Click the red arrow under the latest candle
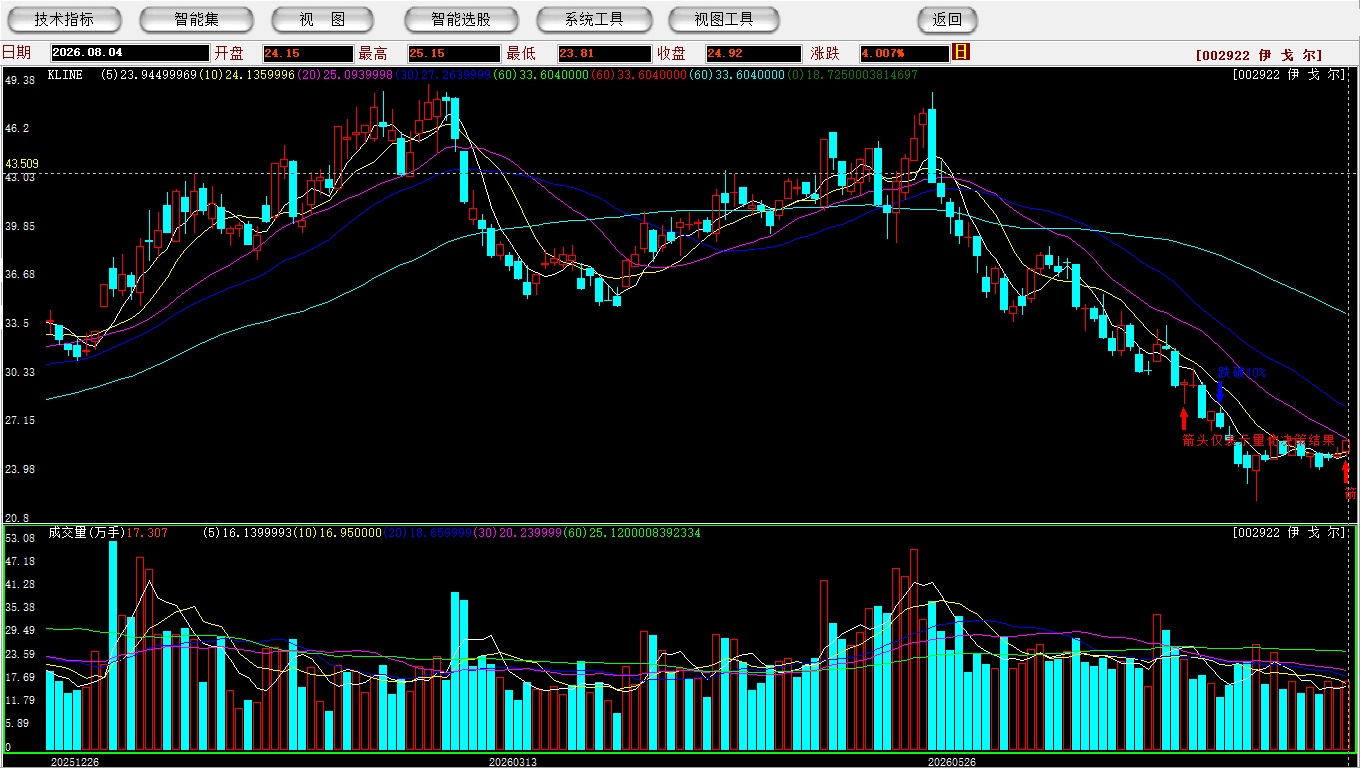Image resolution: width=1360 pixels, height=768 pixels. pos(1346,471)
